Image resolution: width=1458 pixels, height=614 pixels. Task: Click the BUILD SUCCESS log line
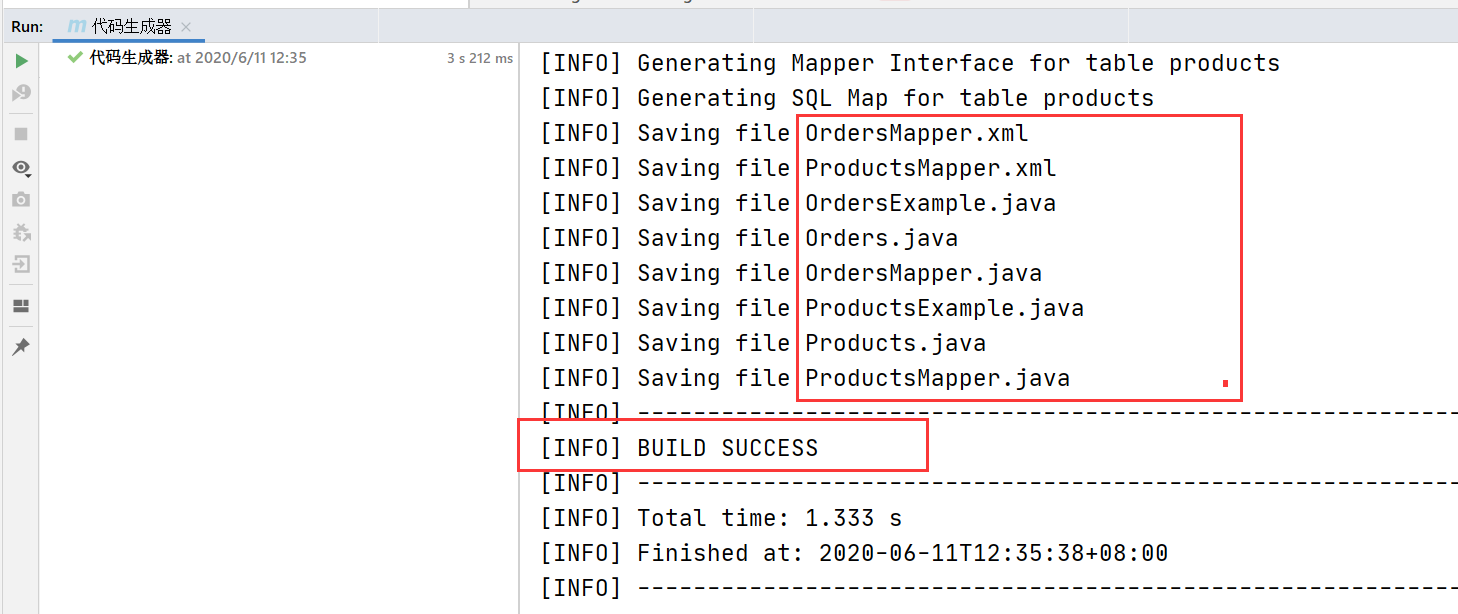(x=679, y=448)
